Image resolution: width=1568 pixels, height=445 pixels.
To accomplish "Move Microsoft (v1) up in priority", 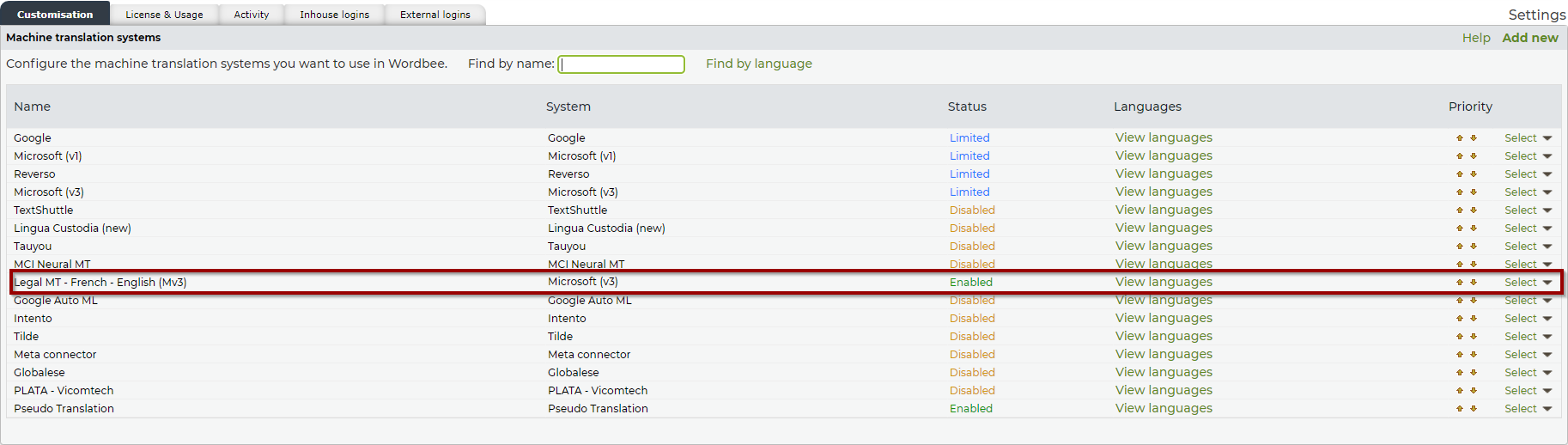I will point(1459,156).
